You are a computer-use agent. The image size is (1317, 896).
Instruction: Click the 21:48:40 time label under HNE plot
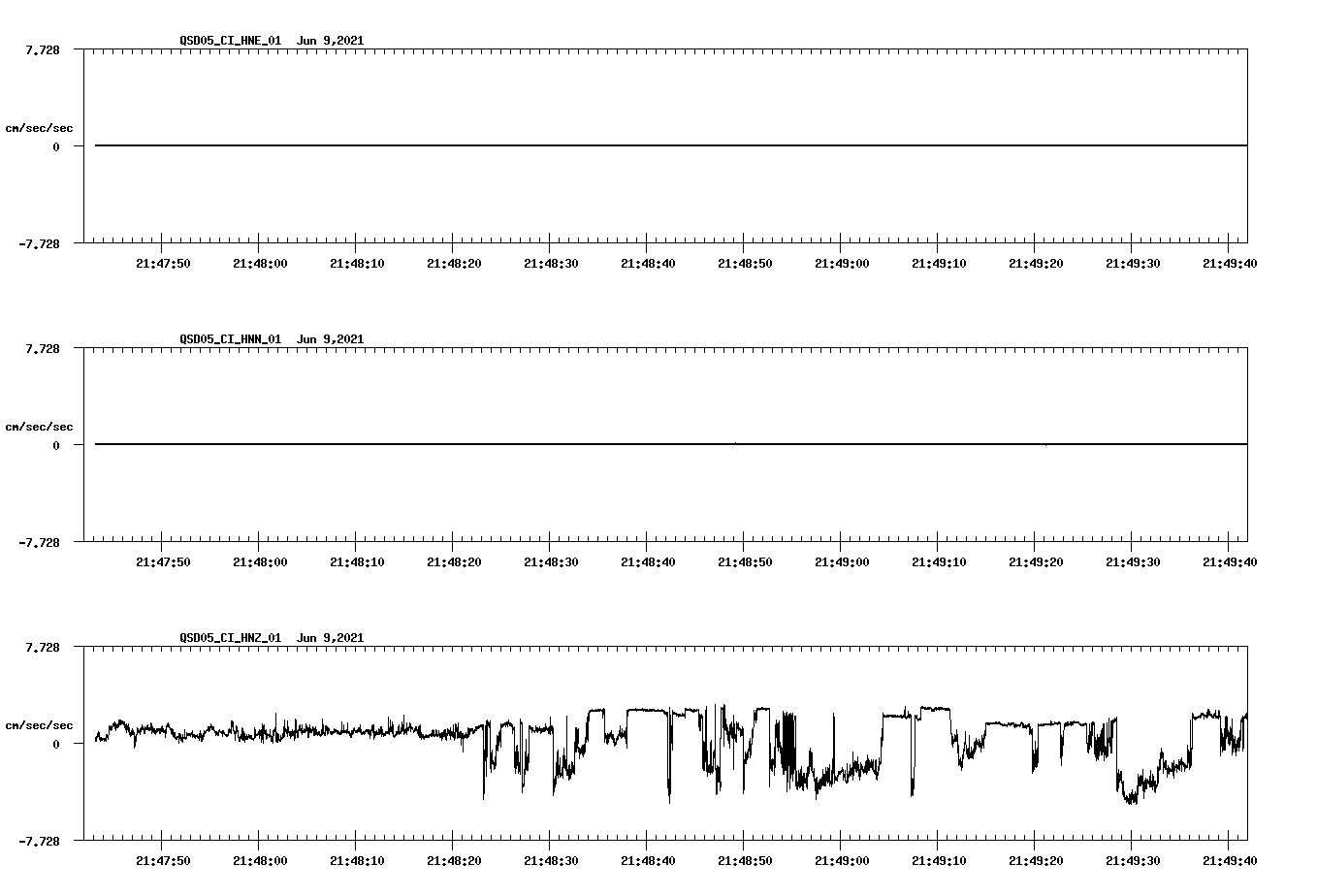click(x=648, y=264)
